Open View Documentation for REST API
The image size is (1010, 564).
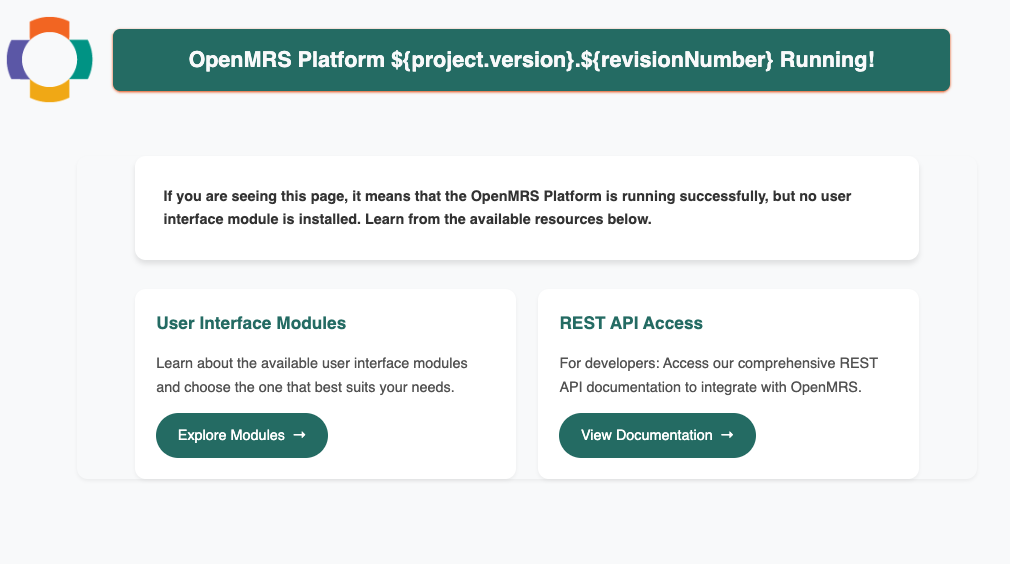(x=657, y=435)
